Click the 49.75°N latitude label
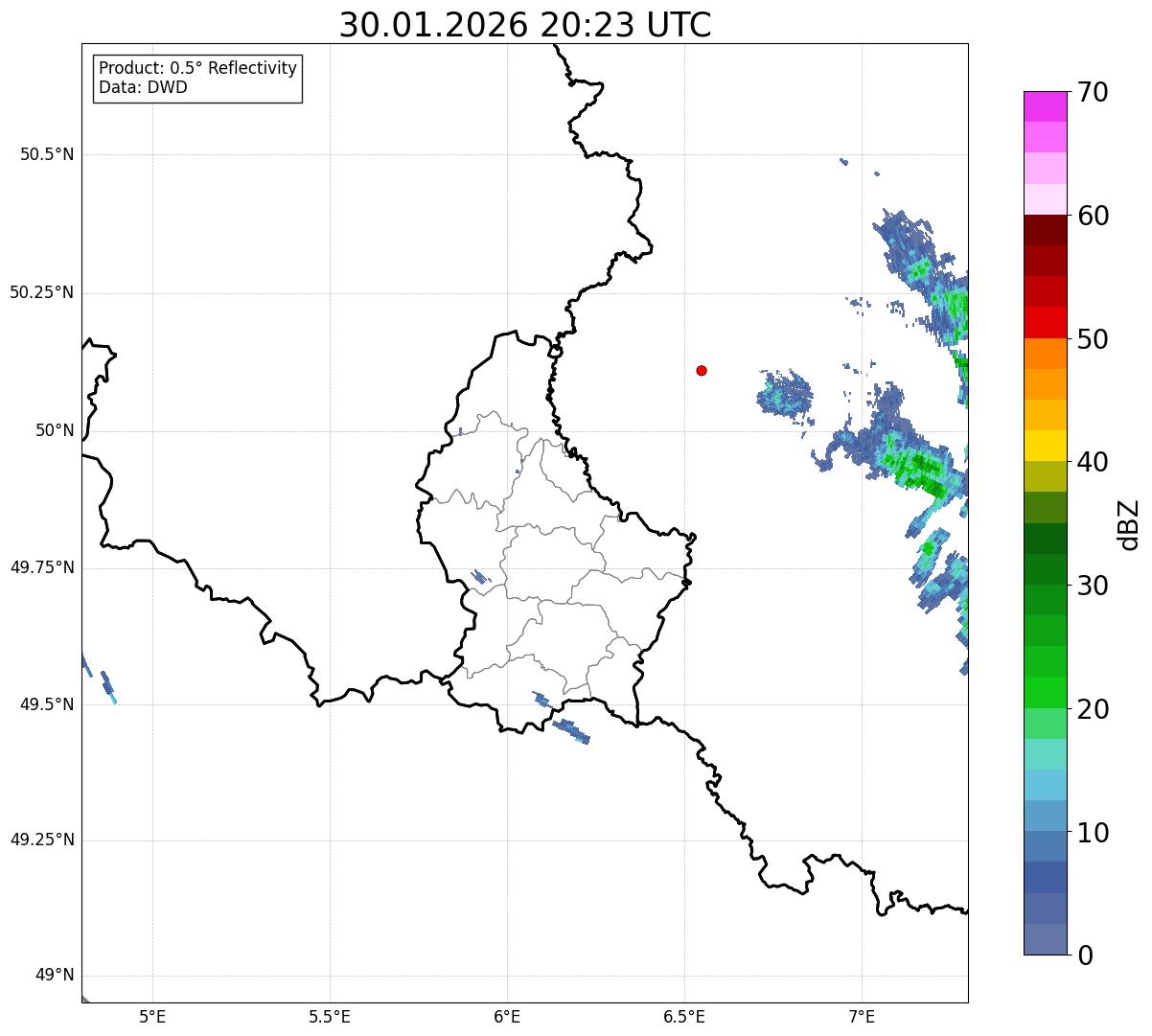The width and height of the screenshot is (1152, 1036). tap(42, 567)
